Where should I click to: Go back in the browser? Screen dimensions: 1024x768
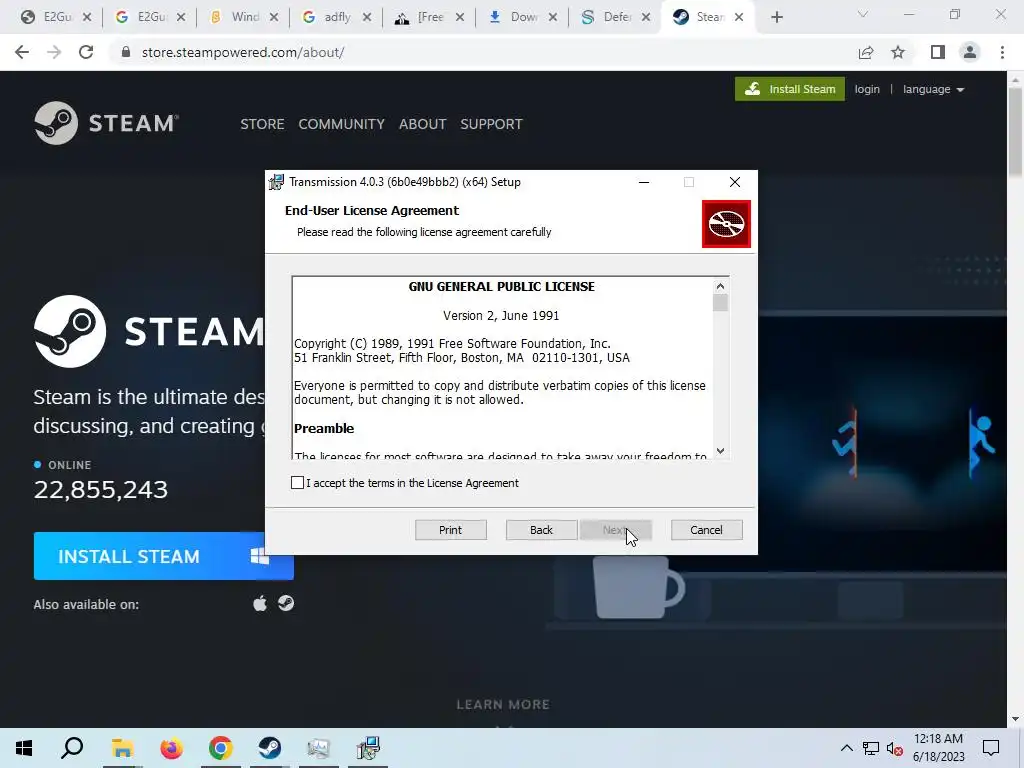point(22,52)
